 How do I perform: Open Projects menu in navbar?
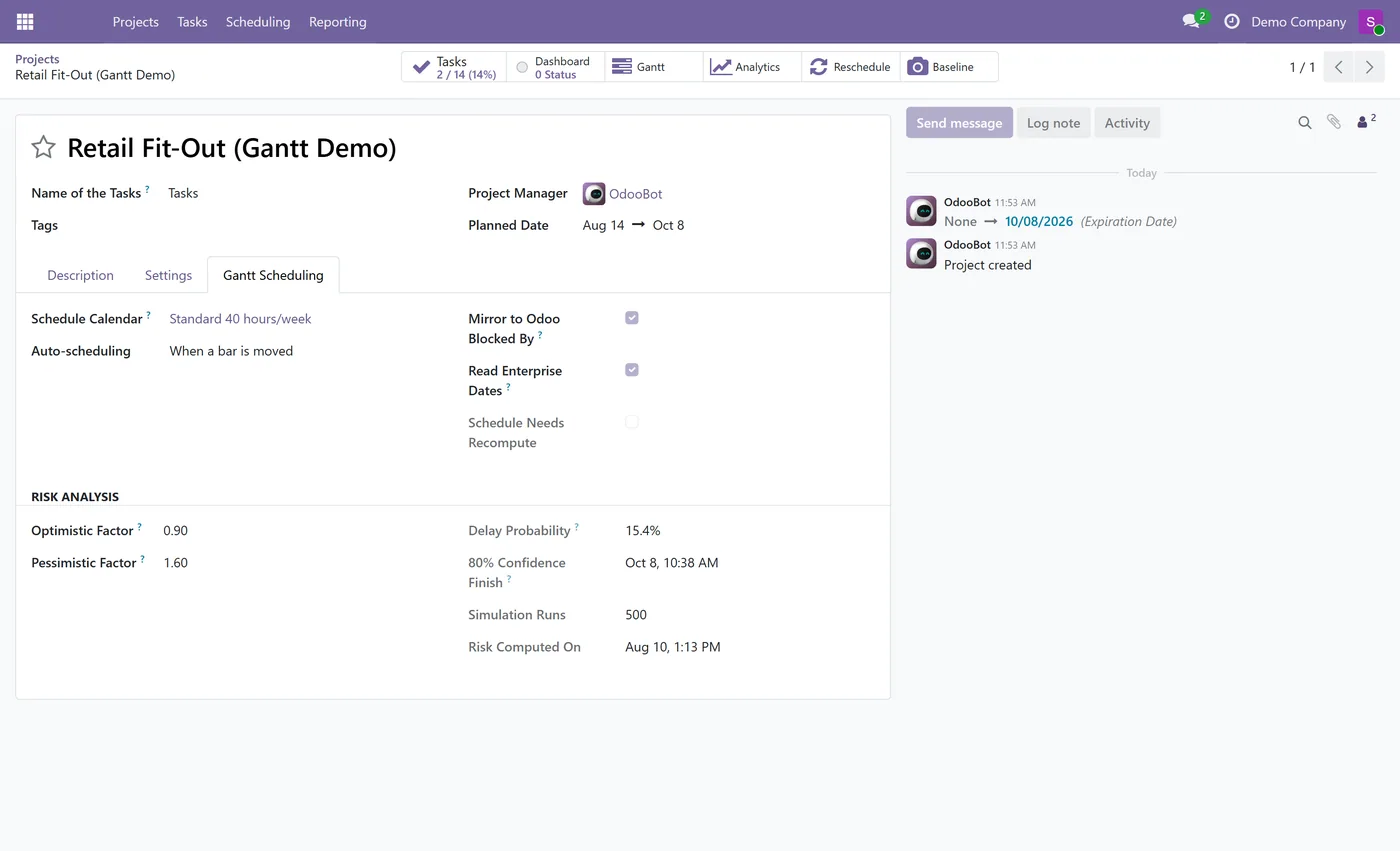[x=135, y=21]
